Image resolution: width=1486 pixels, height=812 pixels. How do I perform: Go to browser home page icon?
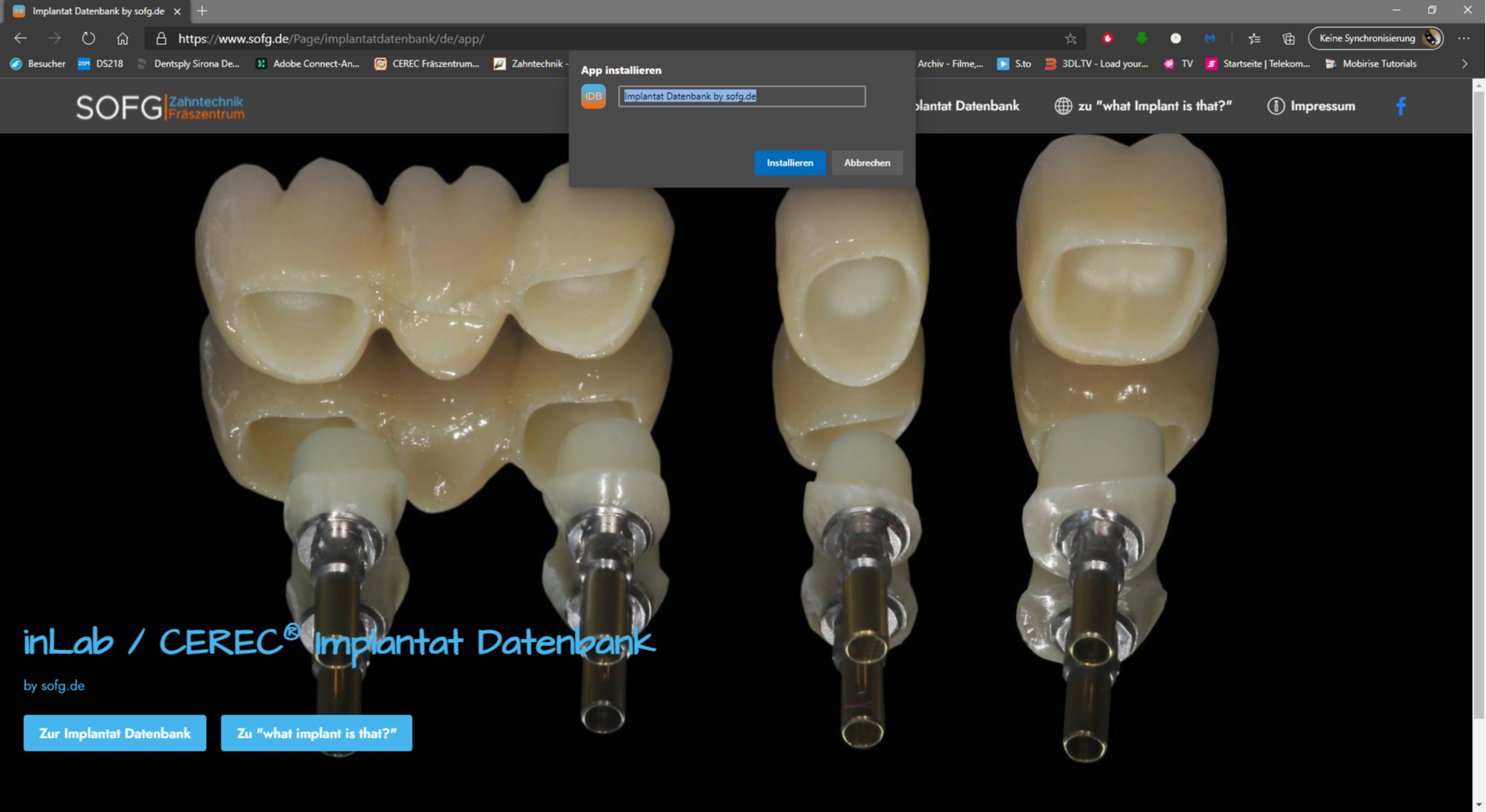coord(122,38)
